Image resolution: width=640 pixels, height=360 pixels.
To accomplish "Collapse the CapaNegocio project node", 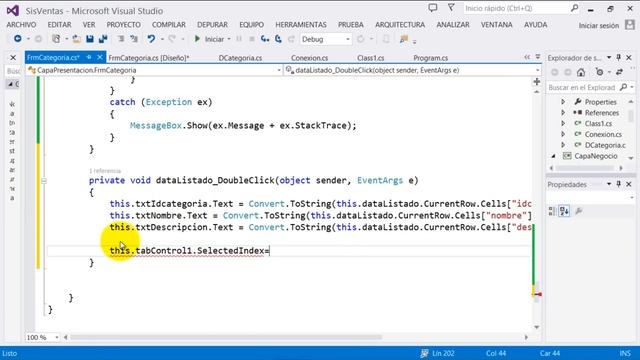I will [x=553, y=156].
